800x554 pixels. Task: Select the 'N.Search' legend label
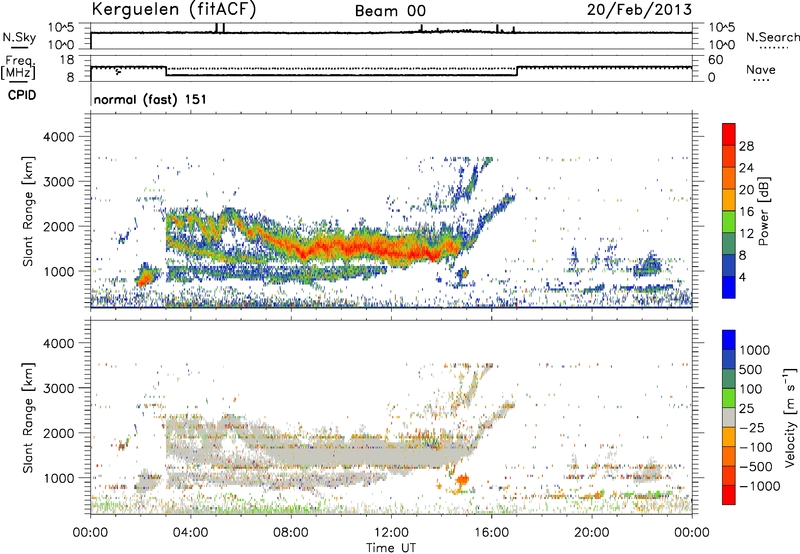pos(773,37)
